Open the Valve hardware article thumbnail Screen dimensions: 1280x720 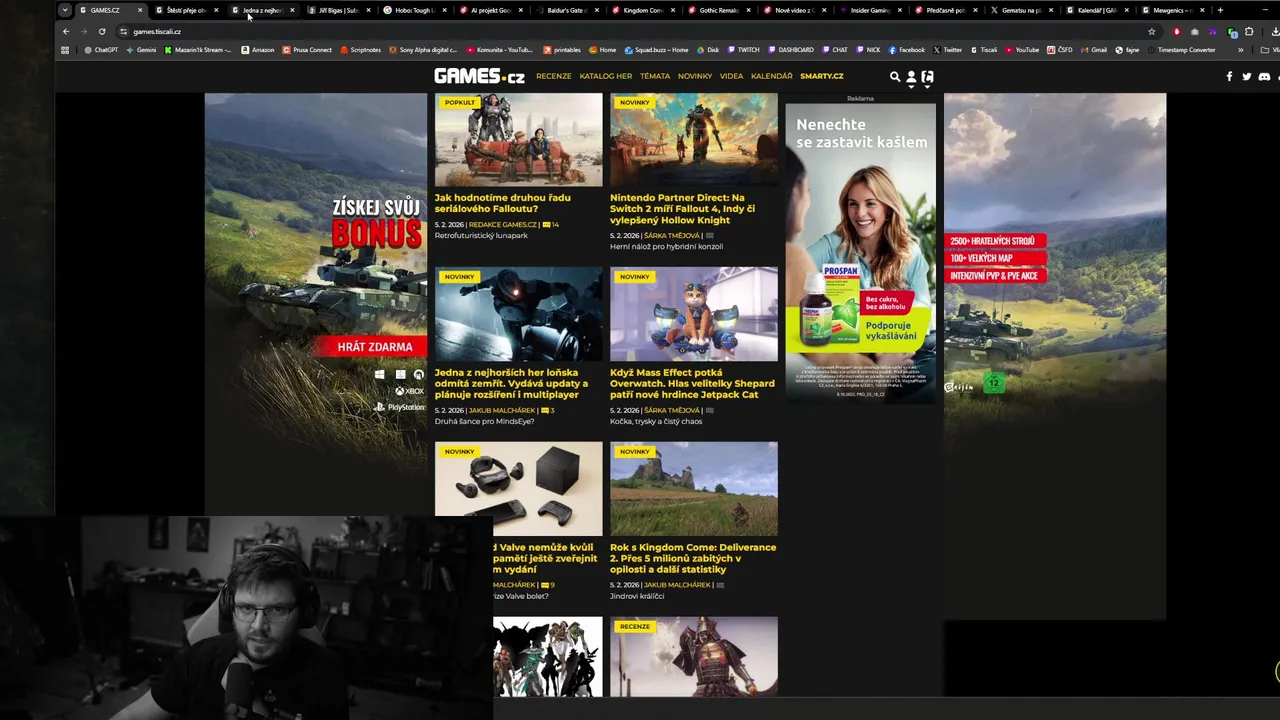(x=518, y=488)
